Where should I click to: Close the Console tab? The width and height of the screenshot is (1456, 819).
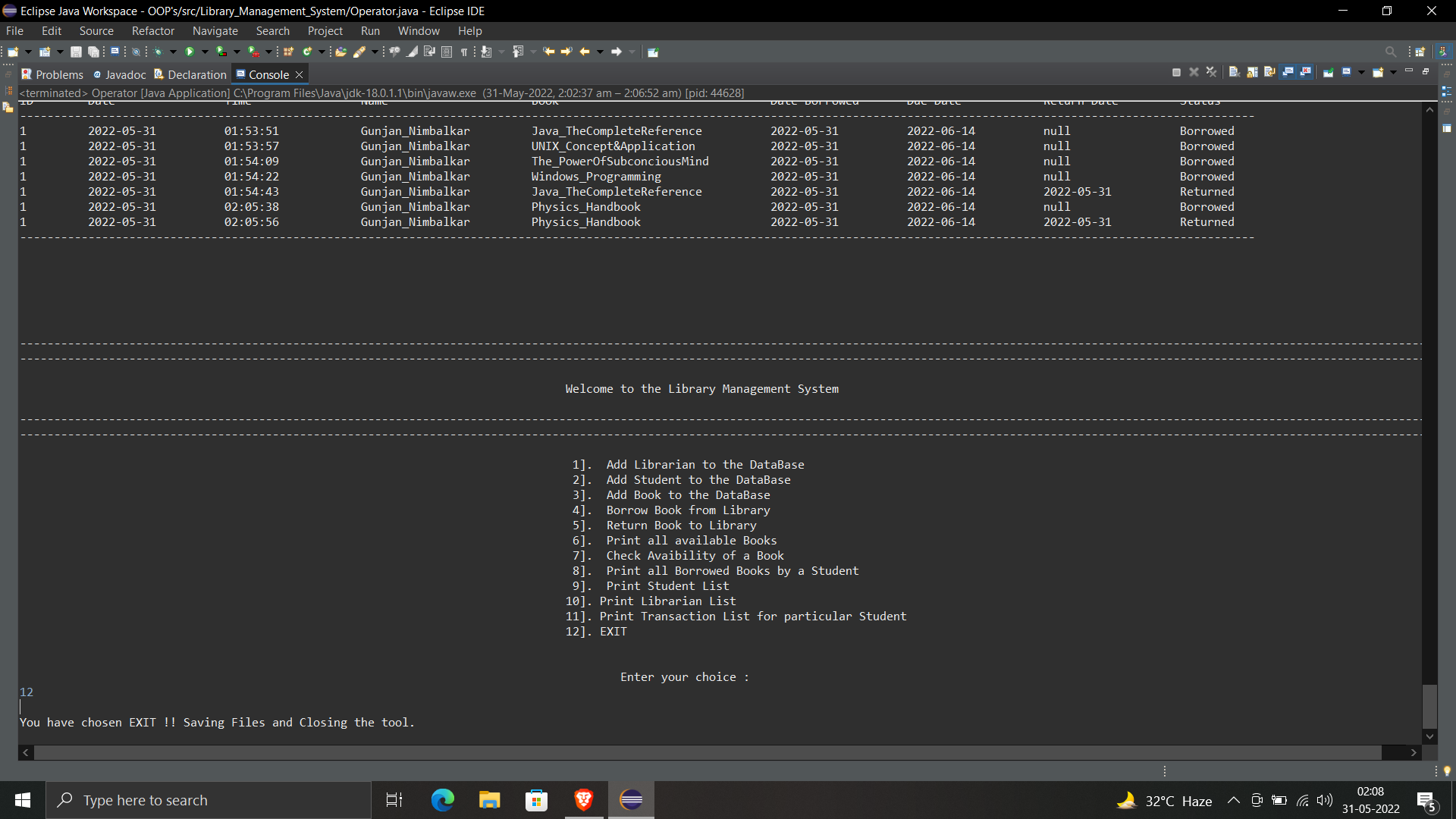300,74
